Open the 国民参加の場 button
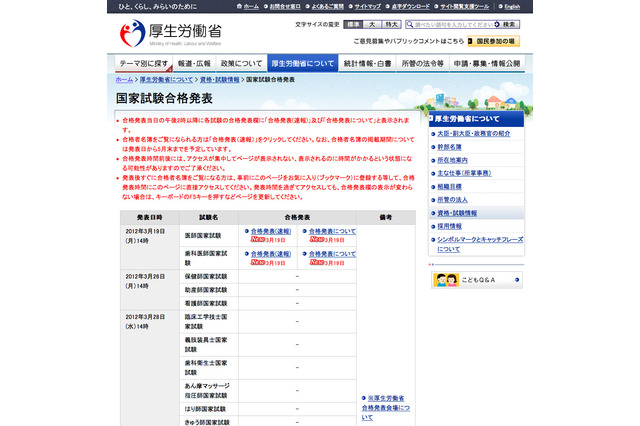Image resolution: width=640 pixels, height=426 pixels. (x=493, y=41)
